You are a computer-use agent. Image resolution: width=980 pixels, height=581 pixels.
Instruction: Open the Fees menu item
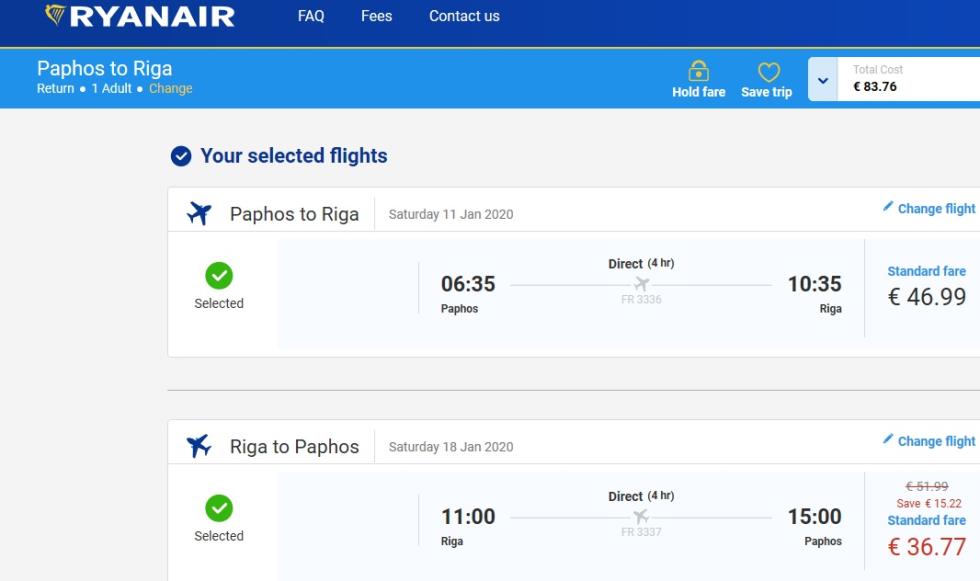[376, 16]
